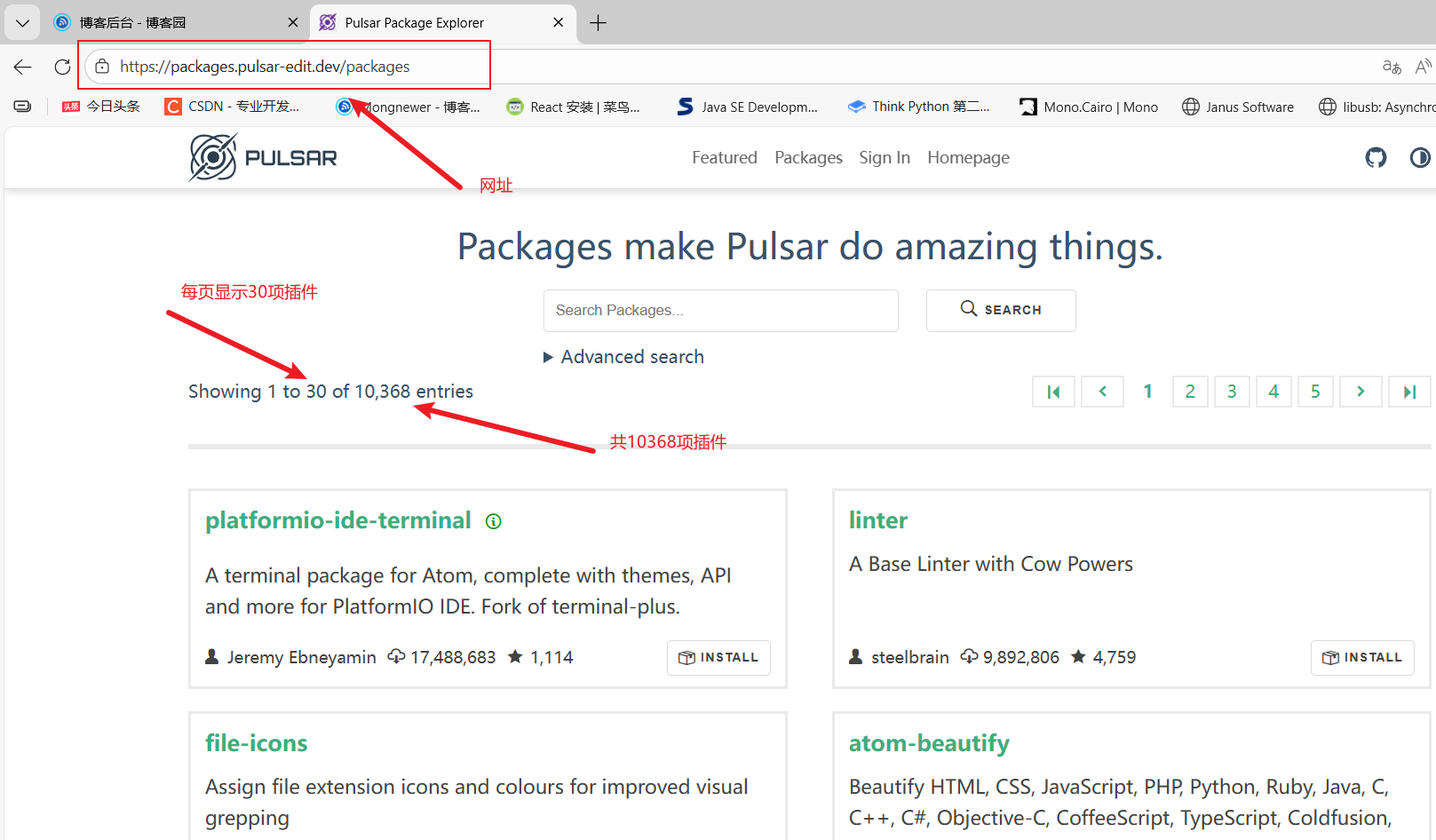Click the author name Jeremy Ebneyamin
Viewport: 1436px width, 840px height.
point(301,657)
